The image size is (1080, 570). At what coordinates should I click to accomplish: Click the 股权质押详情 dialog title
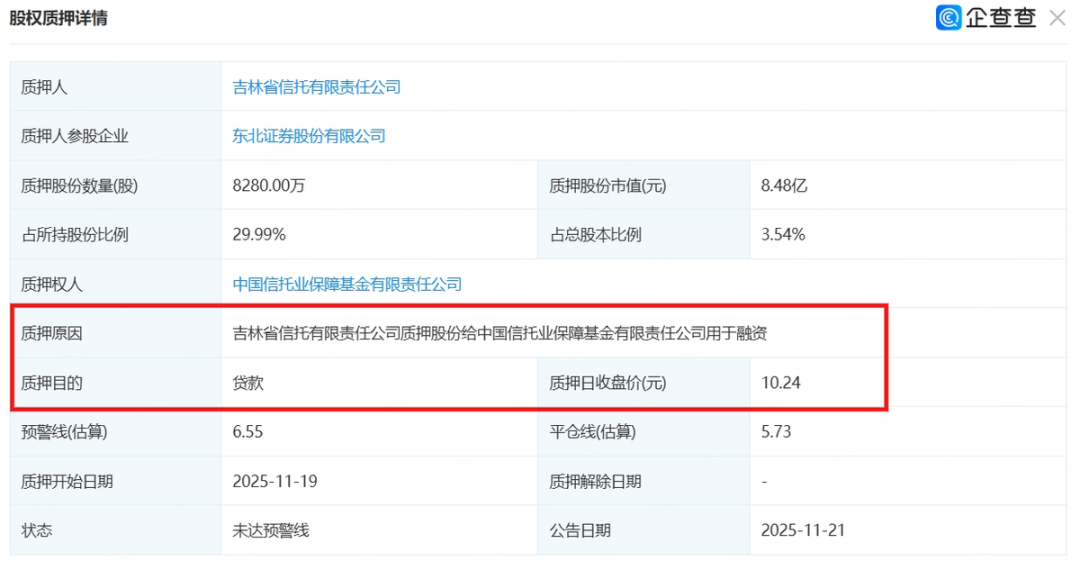point(59,18)
